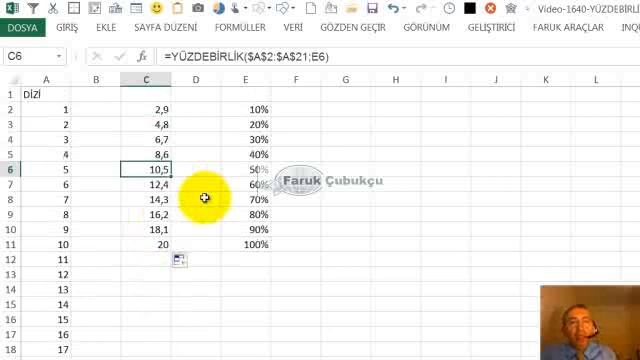This screenshot has height=360, width=640.
Task: Select row 6 header
Action: [10, 169]
